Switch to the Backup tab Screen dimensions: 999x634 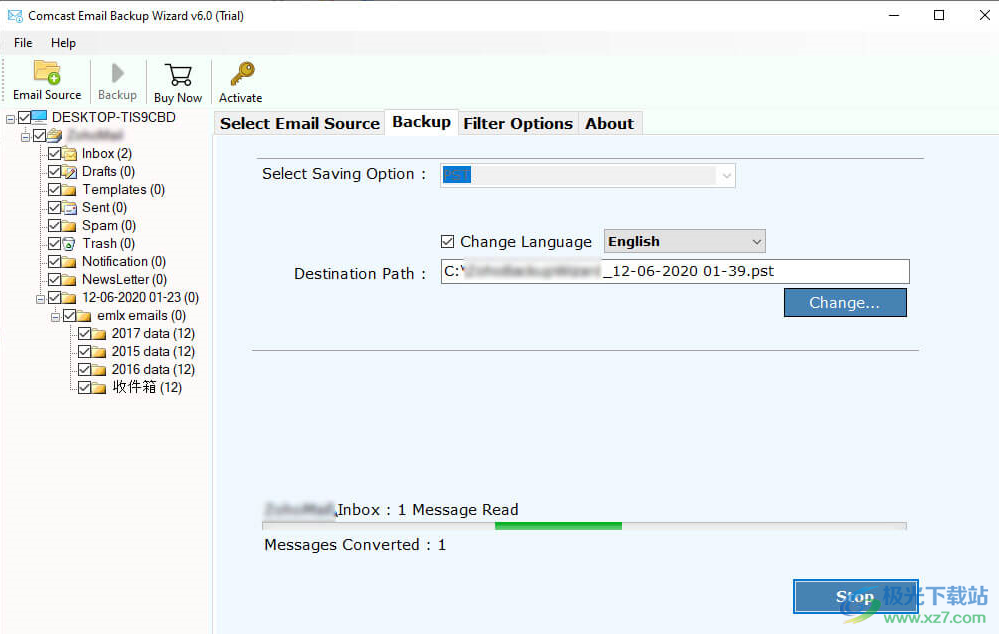tap(421, 122)
